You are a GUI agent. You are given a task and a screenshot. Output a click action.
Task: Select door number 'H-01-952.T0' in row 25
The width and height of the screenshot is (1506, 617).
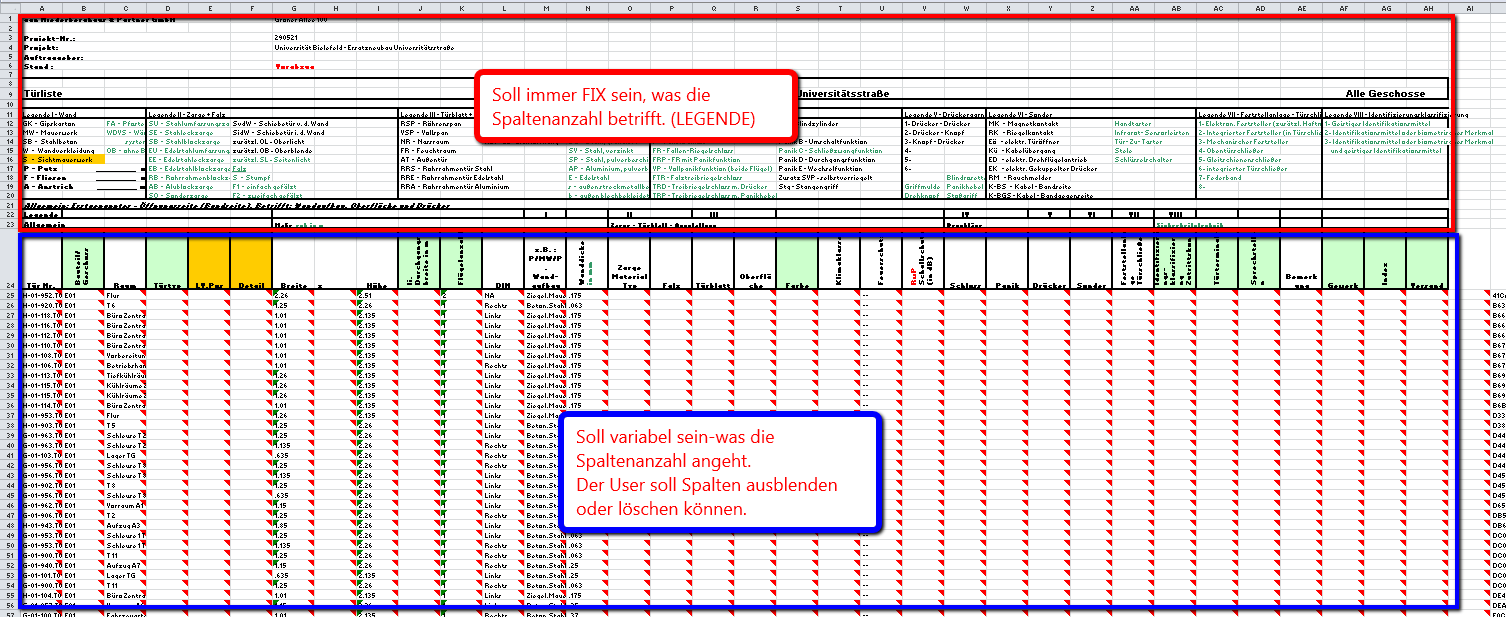(x=42, y=296)
